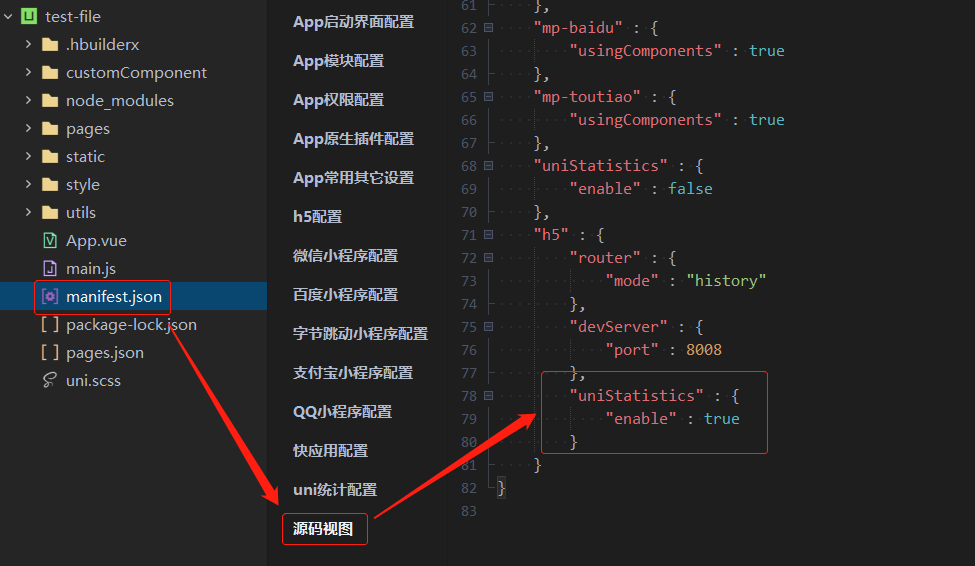Screen dimensions: 975x566
Task: Fold the router block at line 72
Action: tap(489, 257)
